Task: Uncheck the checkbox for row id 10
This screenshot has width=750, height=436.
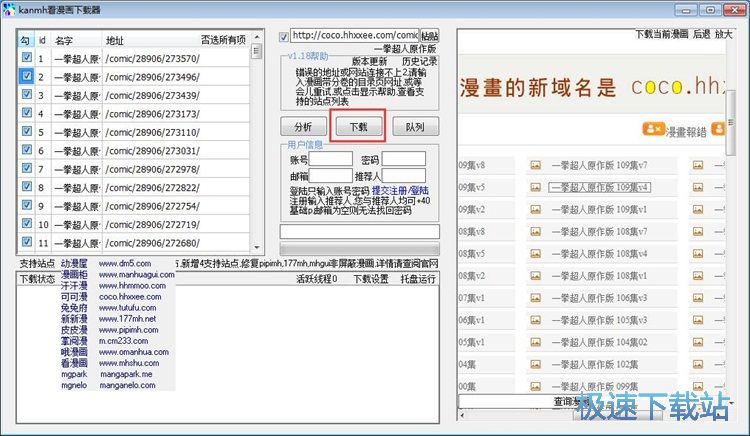Action: pos(27,223)
